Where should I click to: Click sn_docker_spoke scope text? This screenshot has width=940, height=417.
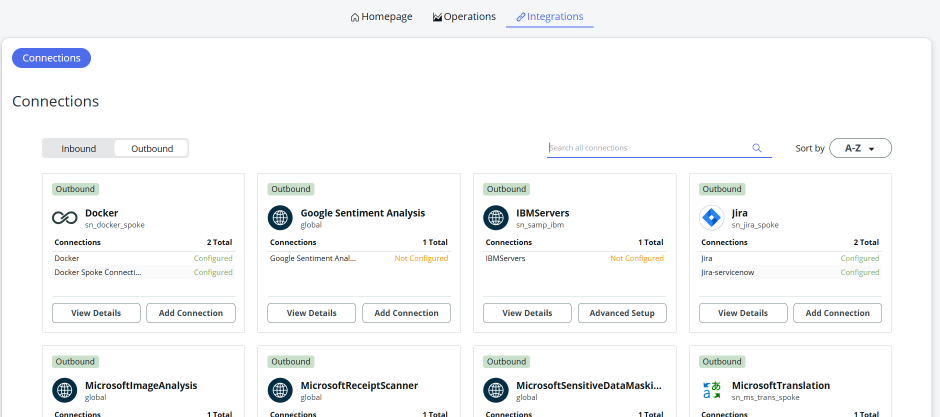coord(115,225)
